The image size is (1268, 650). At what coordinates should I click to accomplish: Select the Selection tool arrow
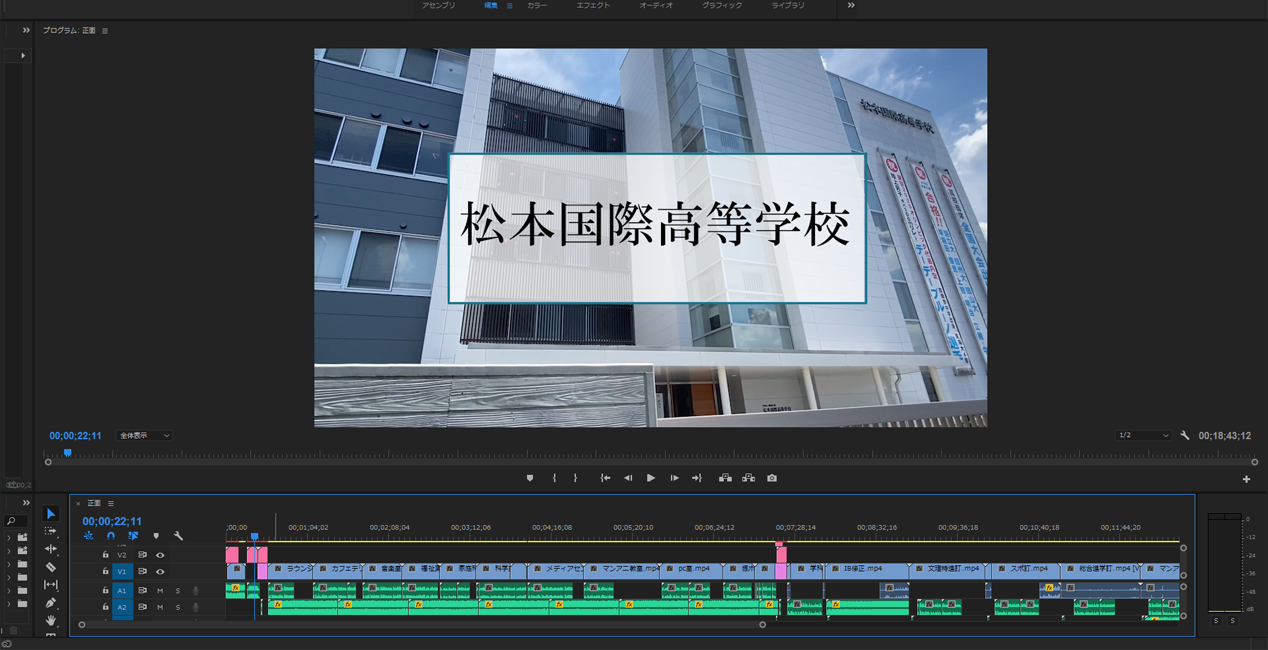(x=51, y=513)
